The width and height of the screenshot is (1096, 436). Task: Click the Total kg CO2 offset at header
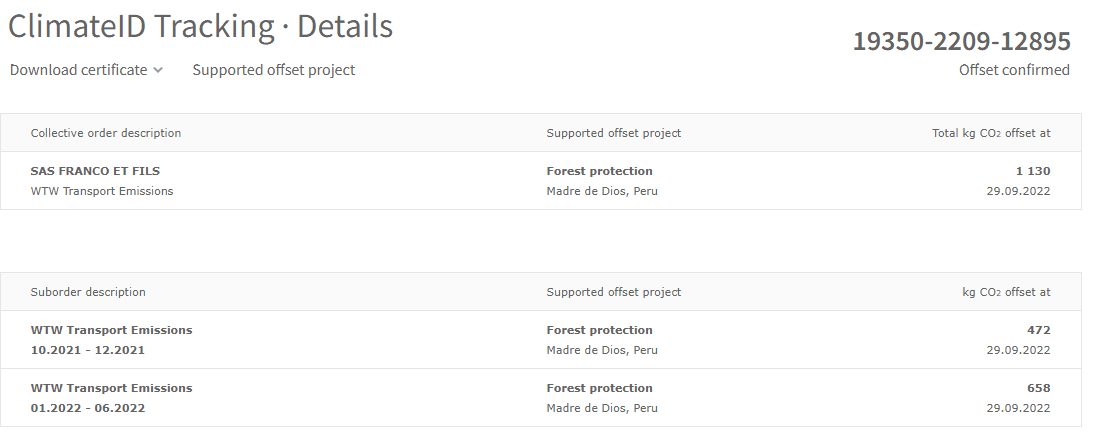pos(991,133)
